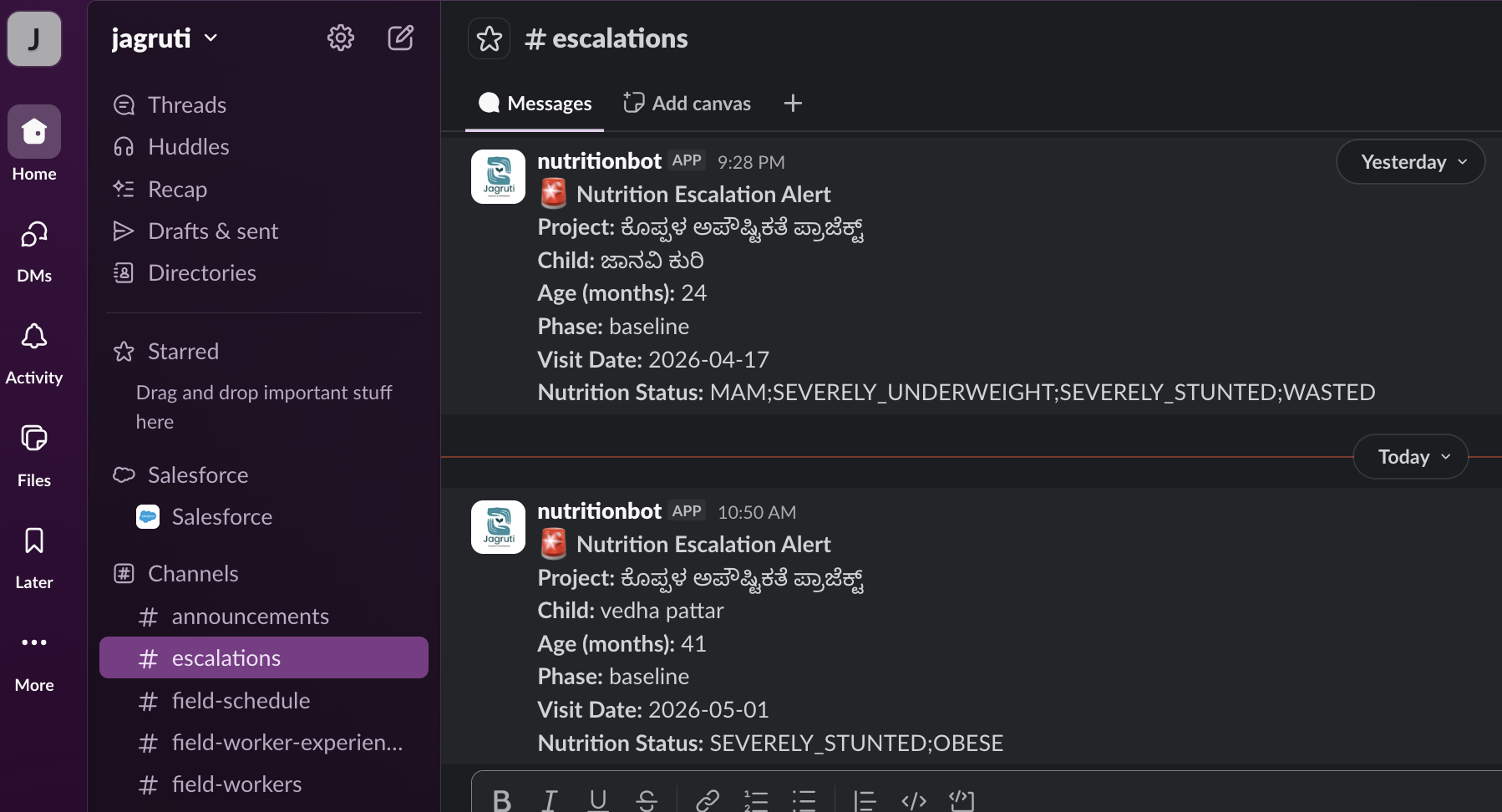
Task: Insert a link in the composer
Action: [708, 800]
